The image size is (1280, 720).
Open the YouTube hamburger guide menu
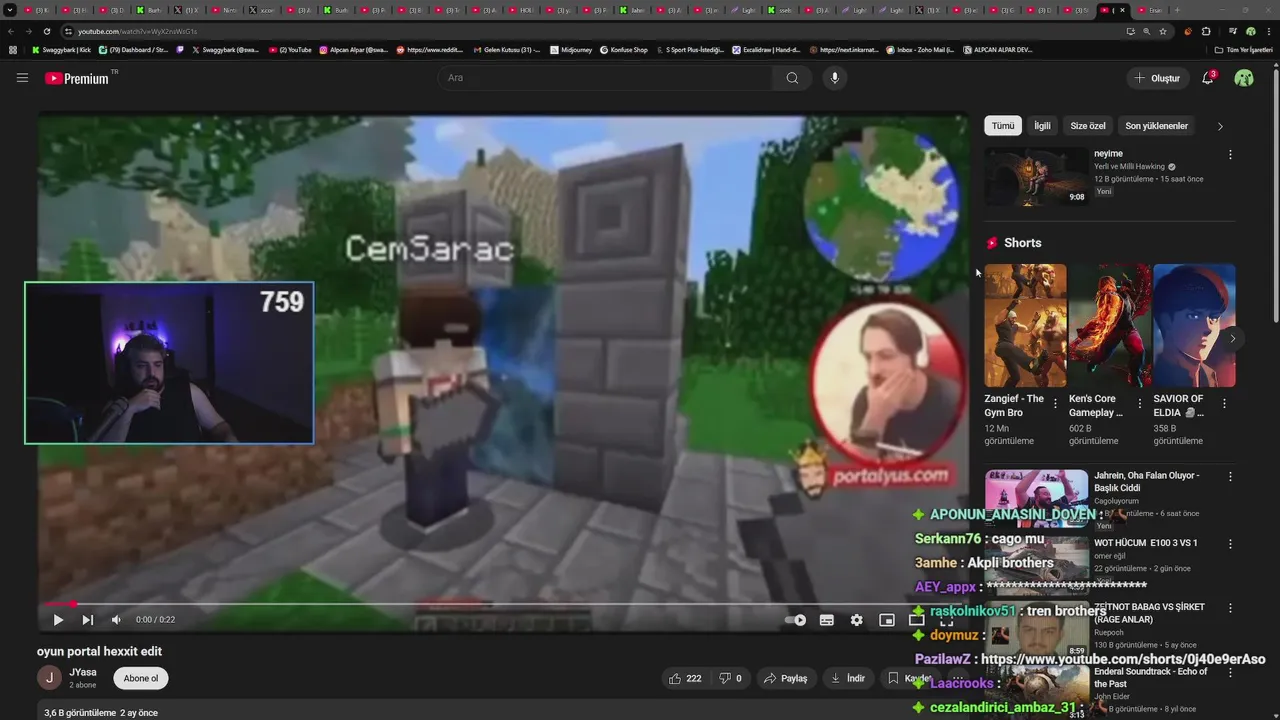(x=22, y=78)
